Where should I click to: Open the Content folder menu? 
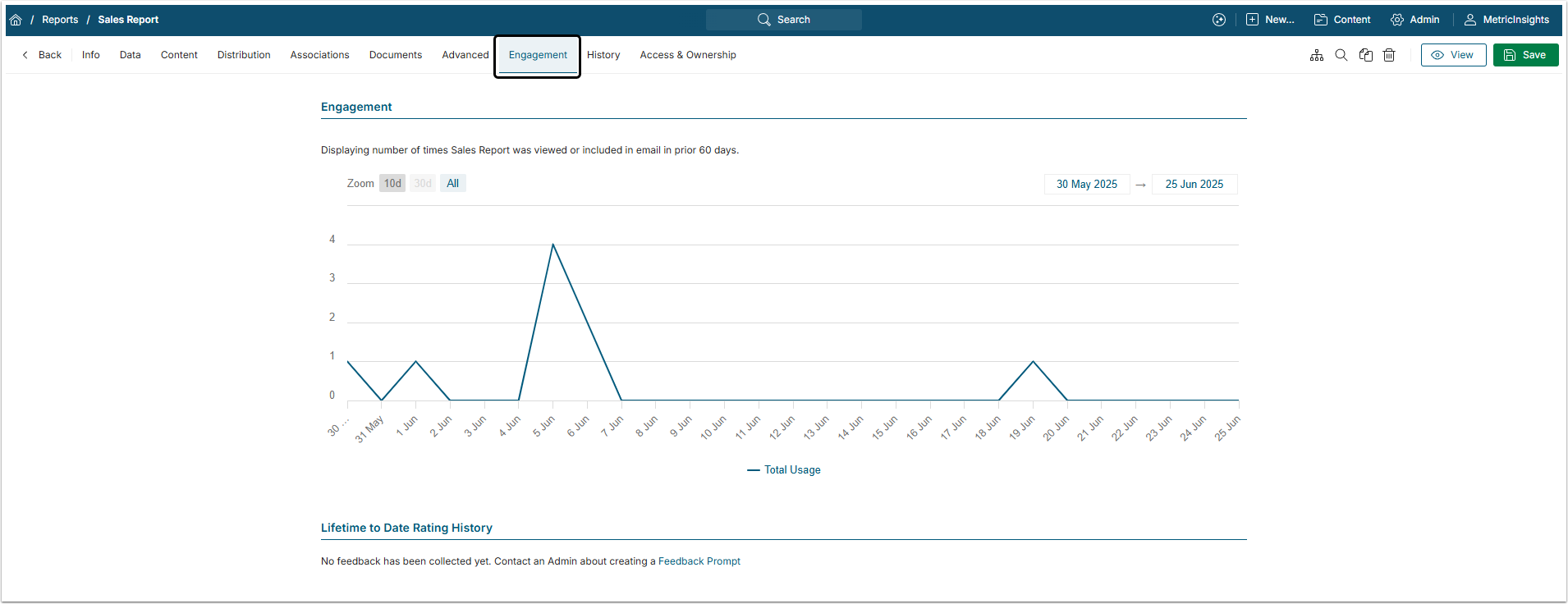pos(1342,20)
